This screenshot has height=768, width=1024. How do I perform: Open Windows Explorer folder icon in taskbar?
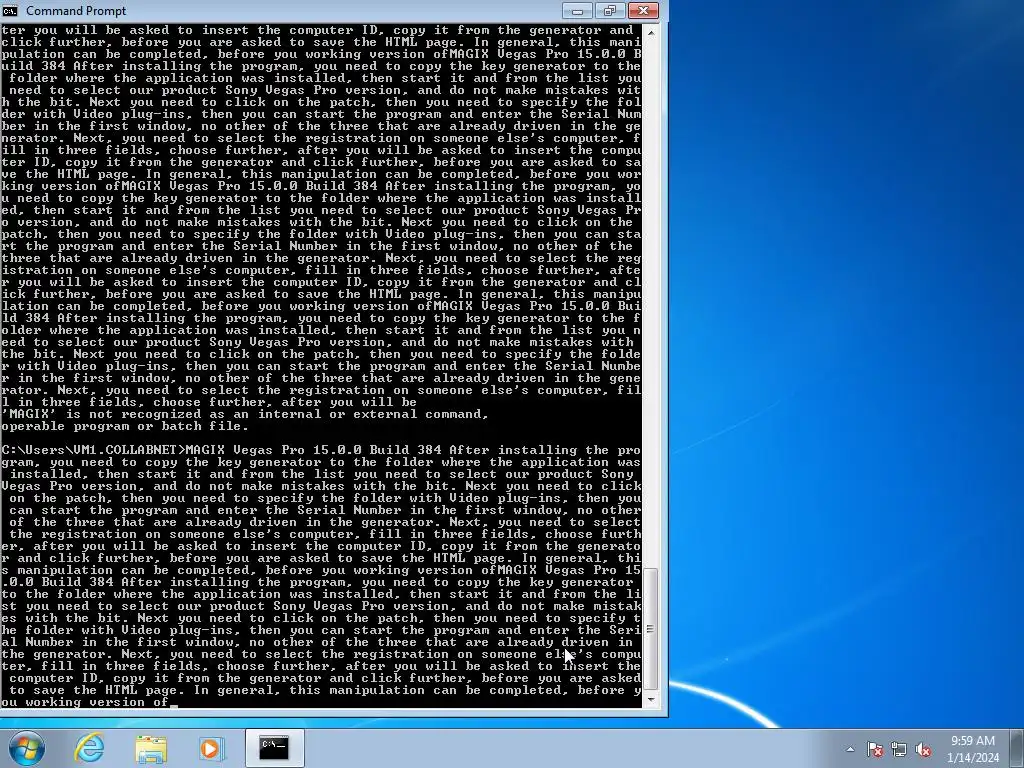click(x=151, y=748)
